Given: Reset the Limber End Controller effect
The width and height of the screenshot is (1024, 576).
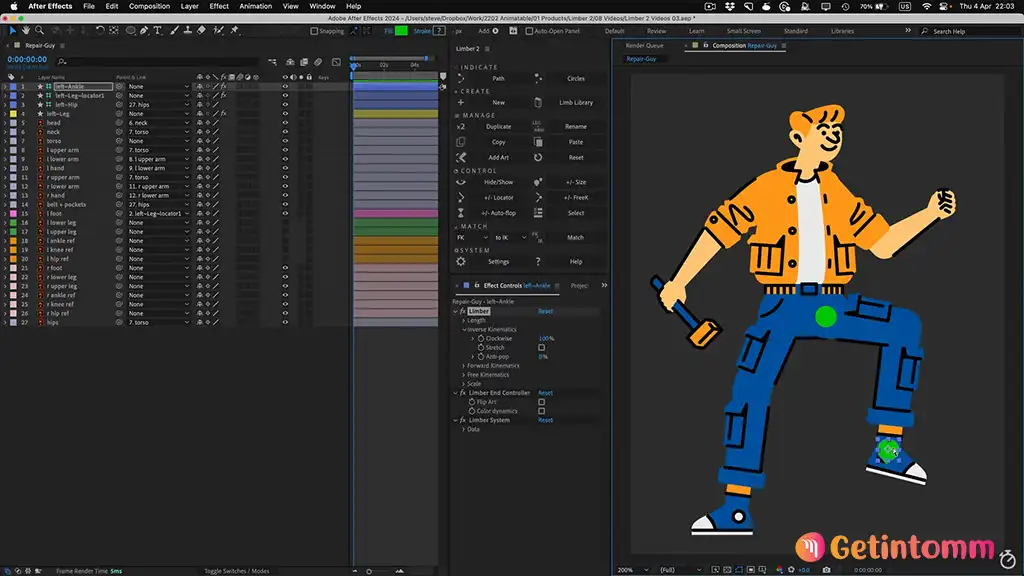Looking at the screenshot, I should (x=545, y=393).
